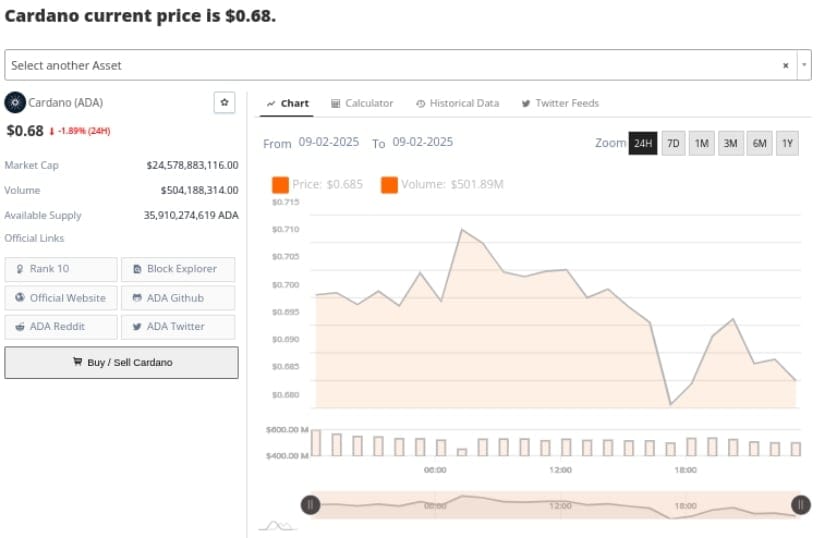Click the small chart thumbnail icon below the volume bars
The width and height of the screenshot is (825, 538).
point(276,525)
